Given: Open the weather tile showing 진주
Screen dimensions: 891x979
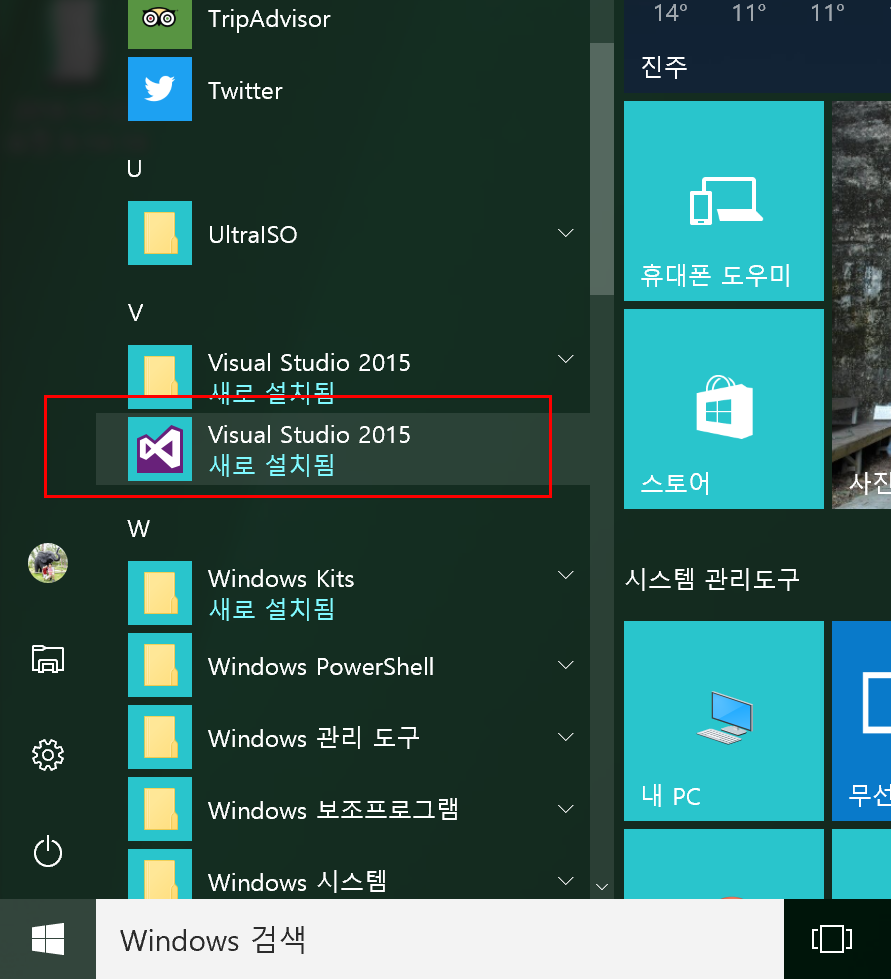Looking at the screenshot, I should [x=757, y=46].
